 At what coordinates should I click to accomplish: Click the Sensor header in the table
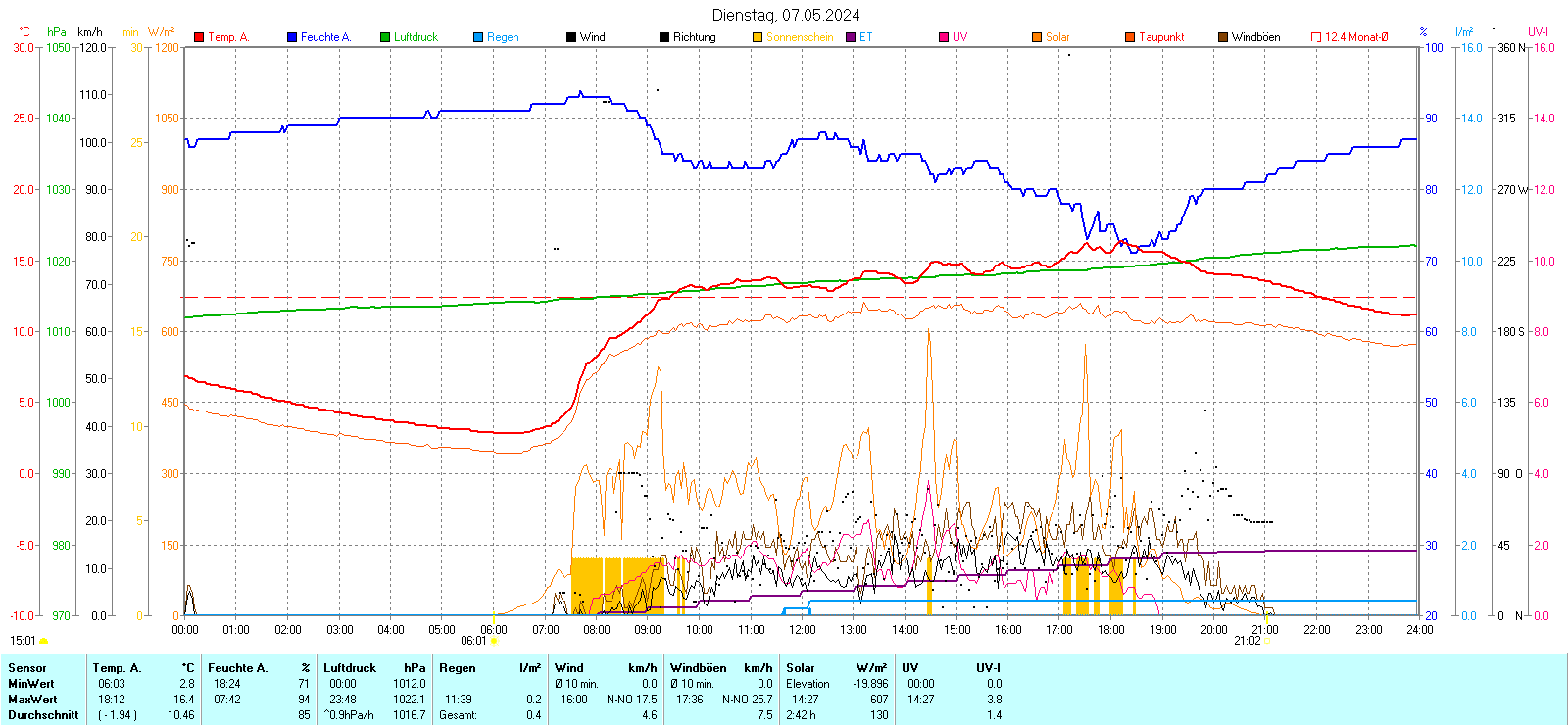coord(27,668)
